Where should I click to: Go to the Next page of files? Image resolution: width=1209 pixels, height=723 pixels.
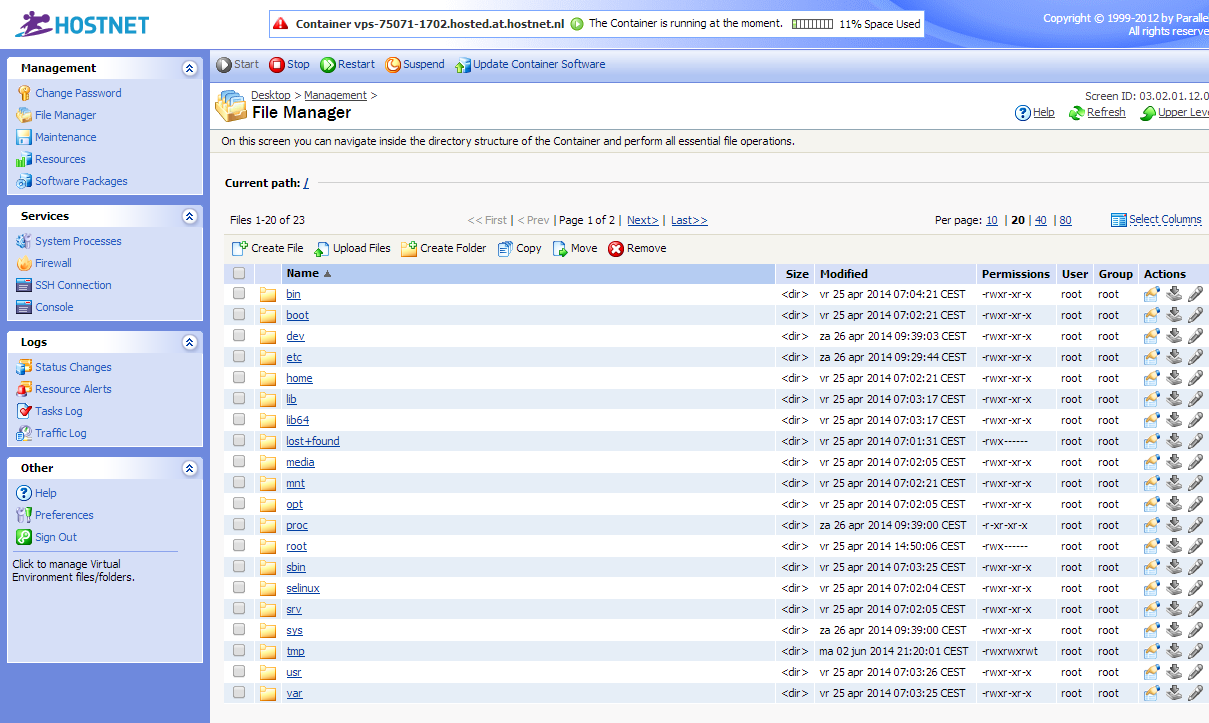(642, 220)
